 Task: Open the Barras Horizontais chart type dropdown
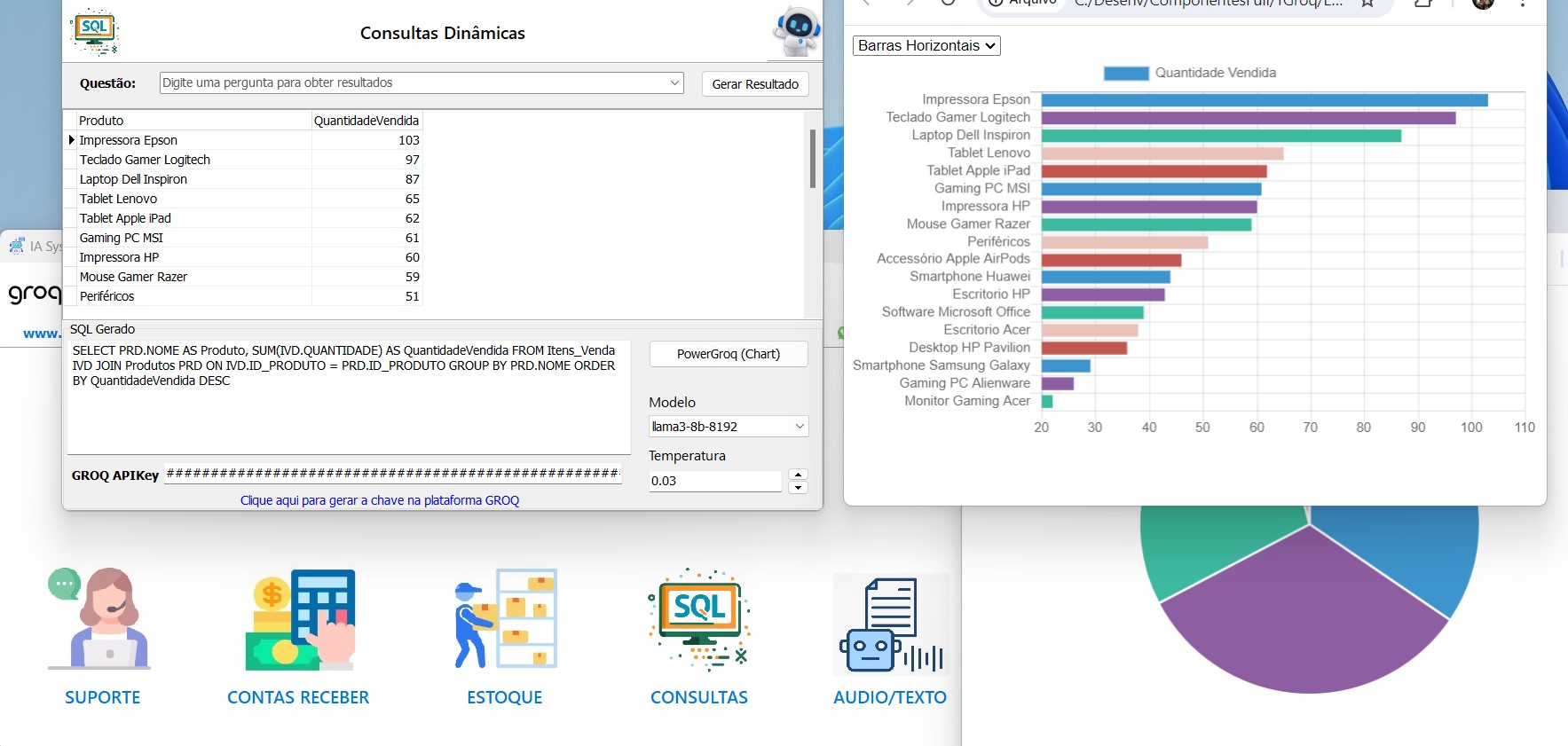[x=926, y=45]
